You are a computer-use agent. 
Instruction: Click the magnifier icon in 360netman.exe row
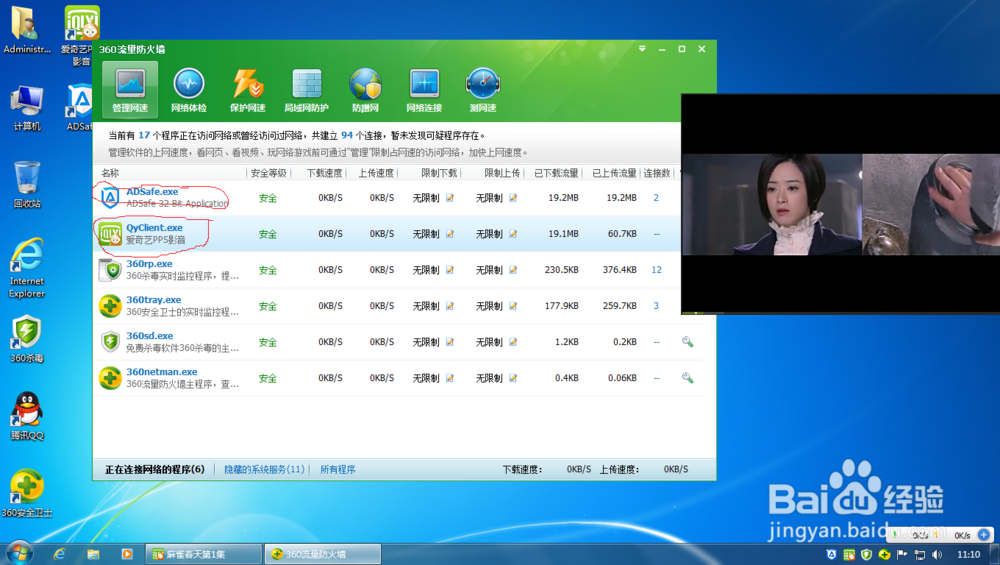[688, 378]
